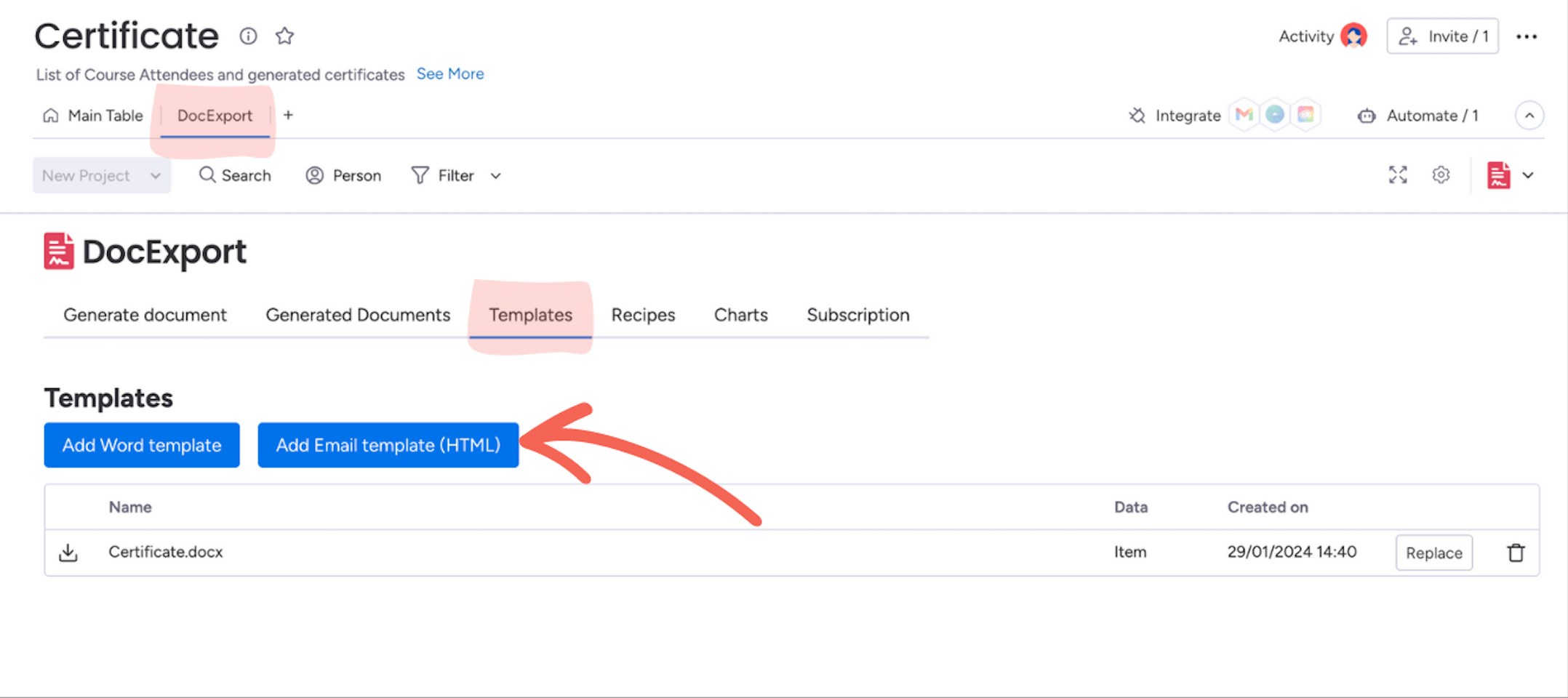
Task: Open view settings gear icon
Action: coord(1441,174)
